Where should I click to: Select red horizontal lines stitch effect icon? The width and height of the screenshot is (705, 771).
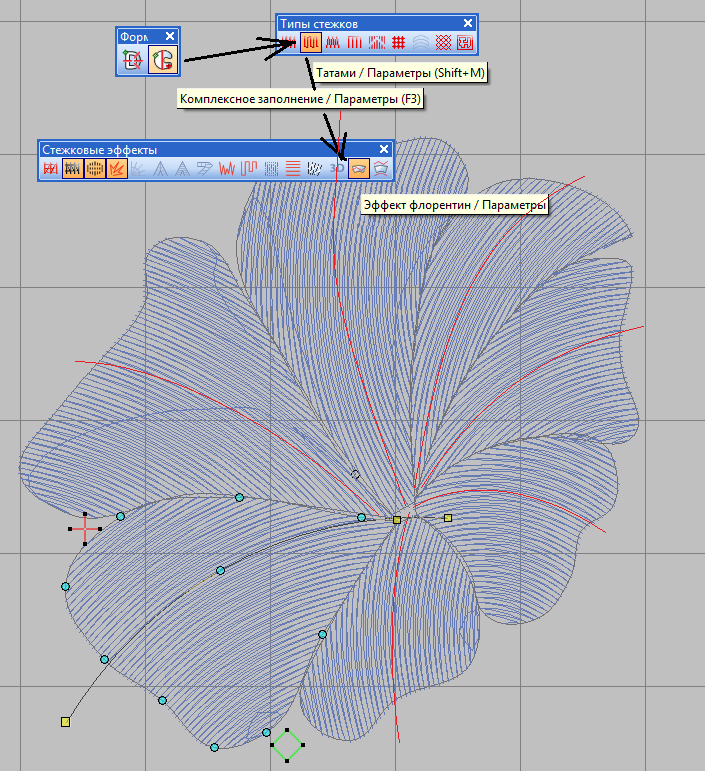pyautogui.click(x=293, y=169)
